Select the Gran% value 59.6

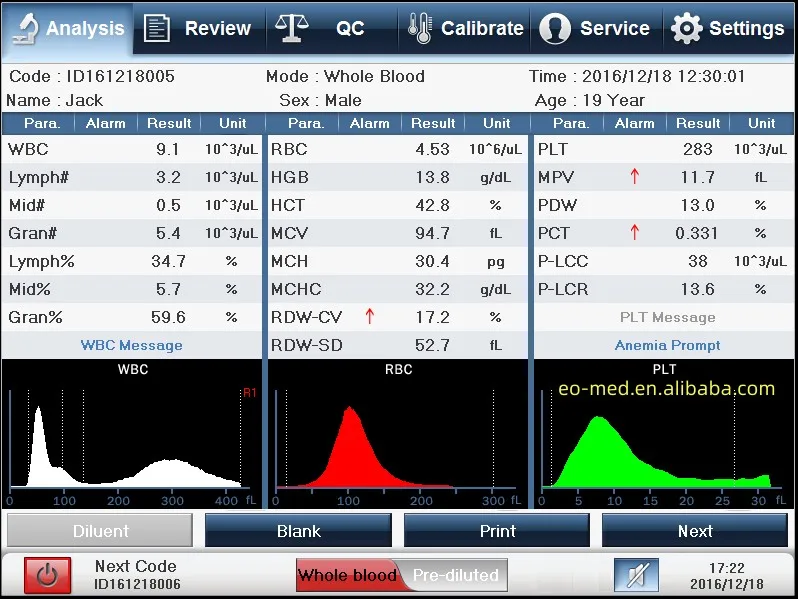pos(168,317)
